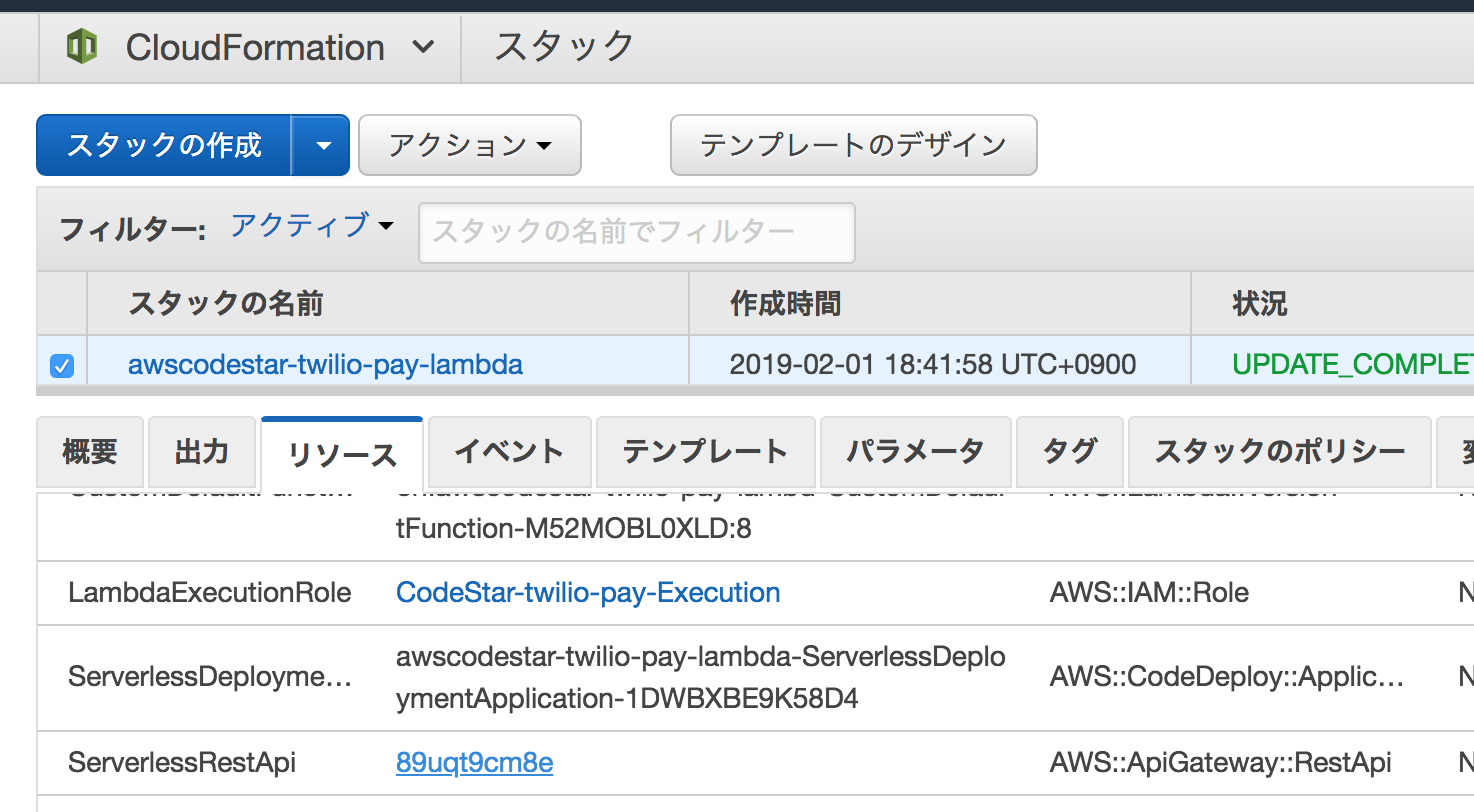Click the tFunction-M52MOBL0XLD:8 physical ID text
Viewport: 1474px width, 812px height.
(x=574, y=528)
